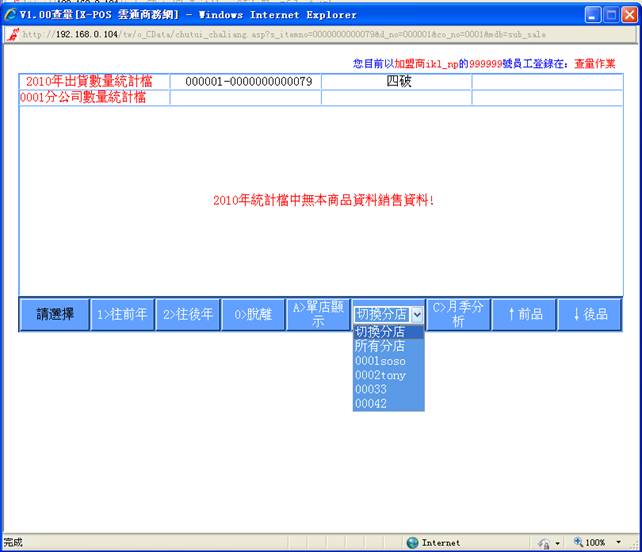This screenshot has height=552, width=642.
Task: Go to previous product with ↑前品
Action: pyautogui.click(x=524, y=314)
